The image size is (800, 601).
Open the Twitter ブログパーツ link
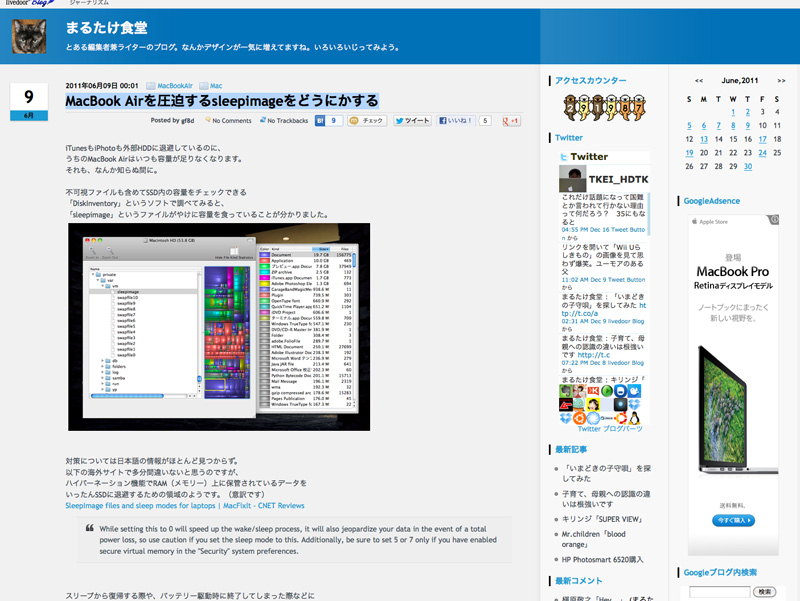tap(610, 429)
